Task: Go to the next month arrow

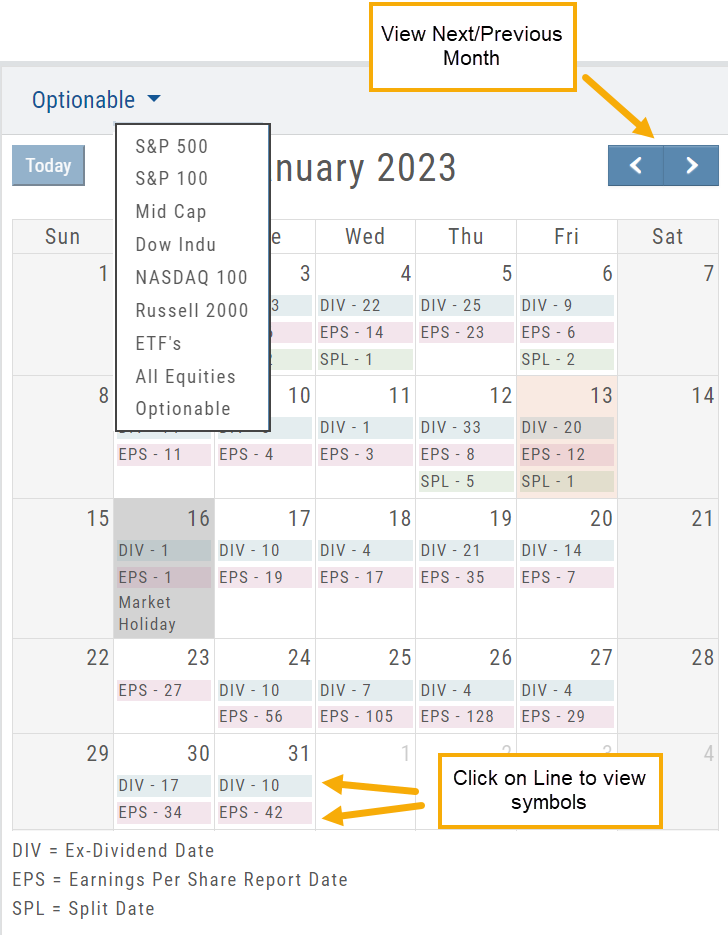Action: (691, 166)
